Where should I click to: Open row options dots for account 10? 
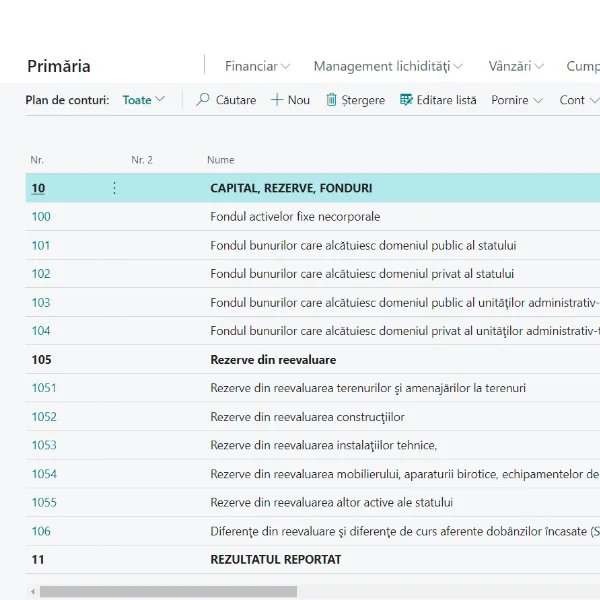114,188
